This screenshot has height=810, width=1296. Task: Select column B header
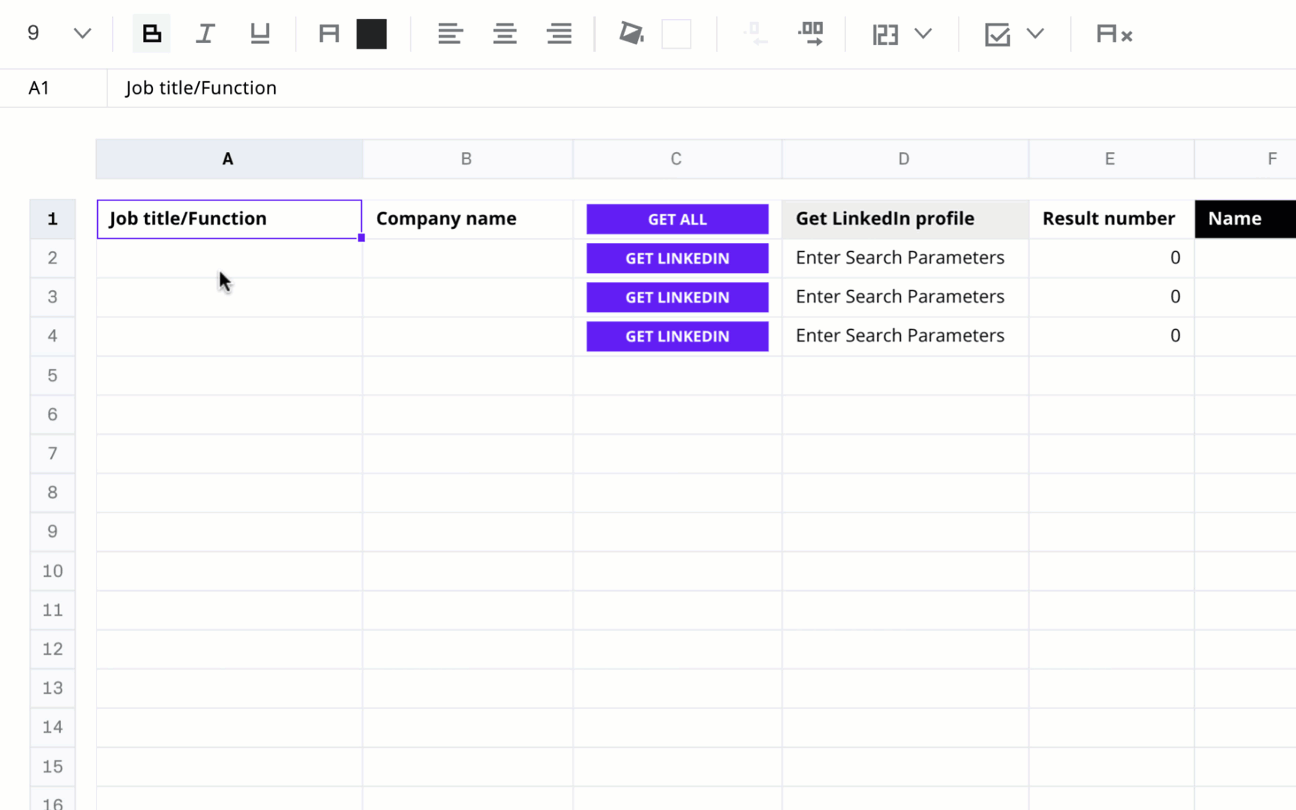pos(467,159)
